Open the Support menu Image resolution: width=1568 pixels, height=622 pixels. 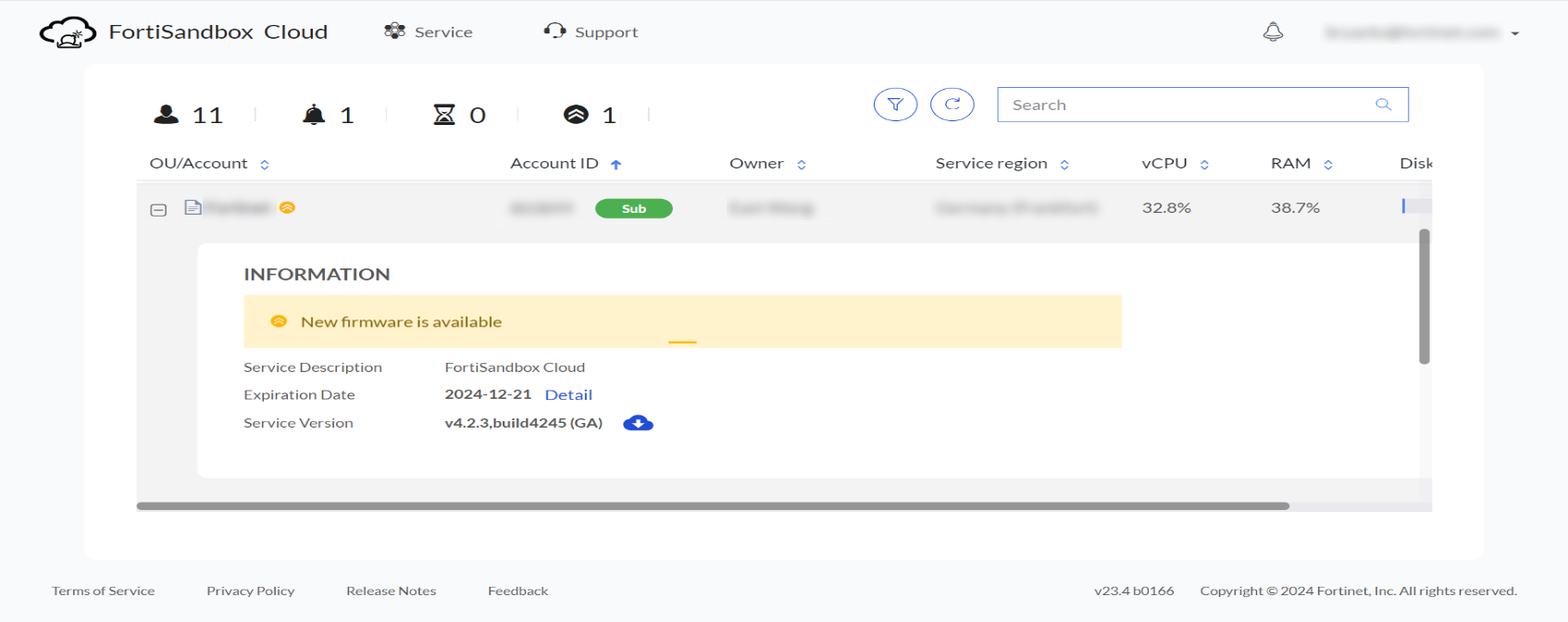tap(591, 31)
